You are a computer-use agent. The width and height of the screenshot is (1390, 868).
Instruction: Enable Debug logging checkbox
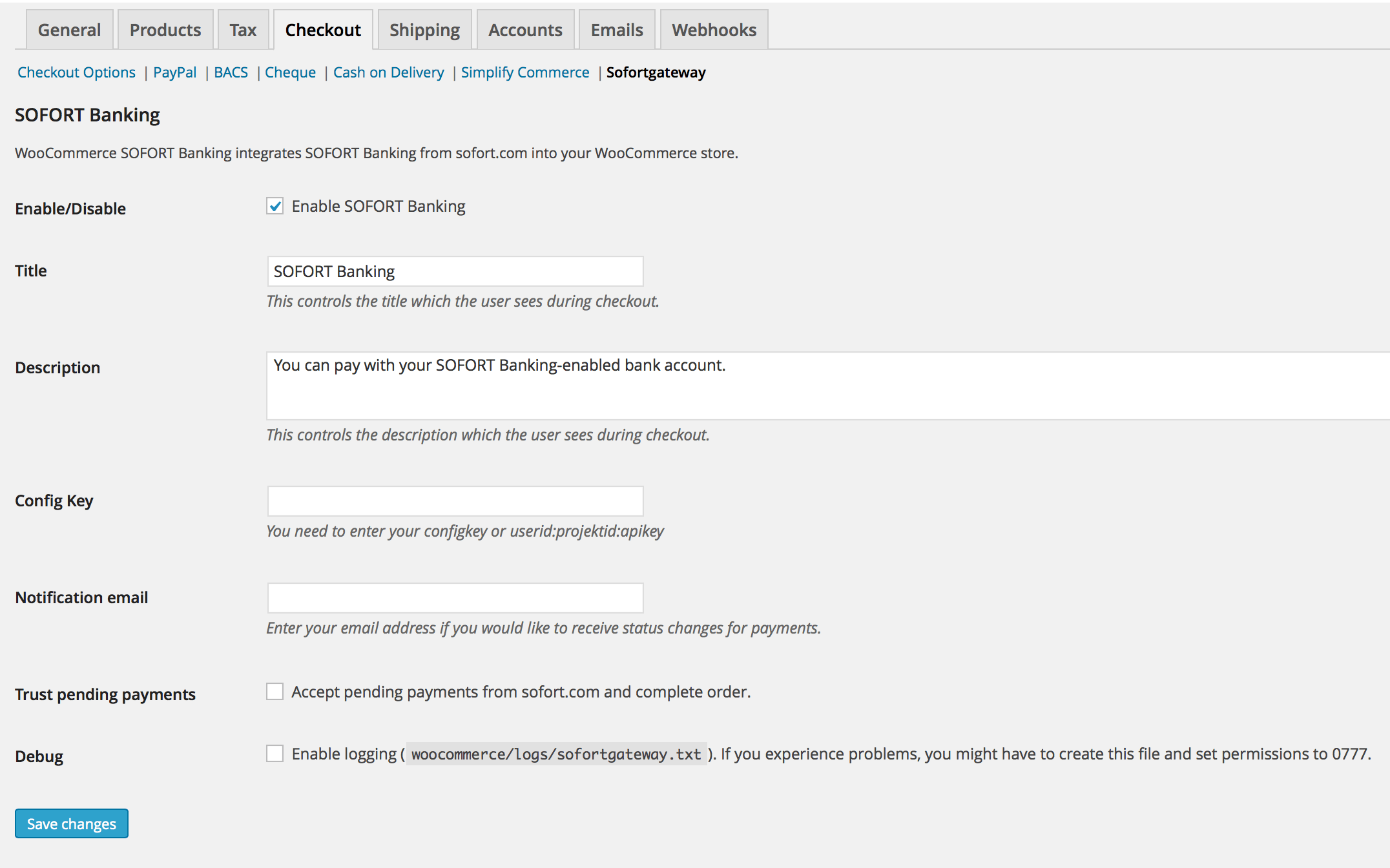[x=275, y=754]
